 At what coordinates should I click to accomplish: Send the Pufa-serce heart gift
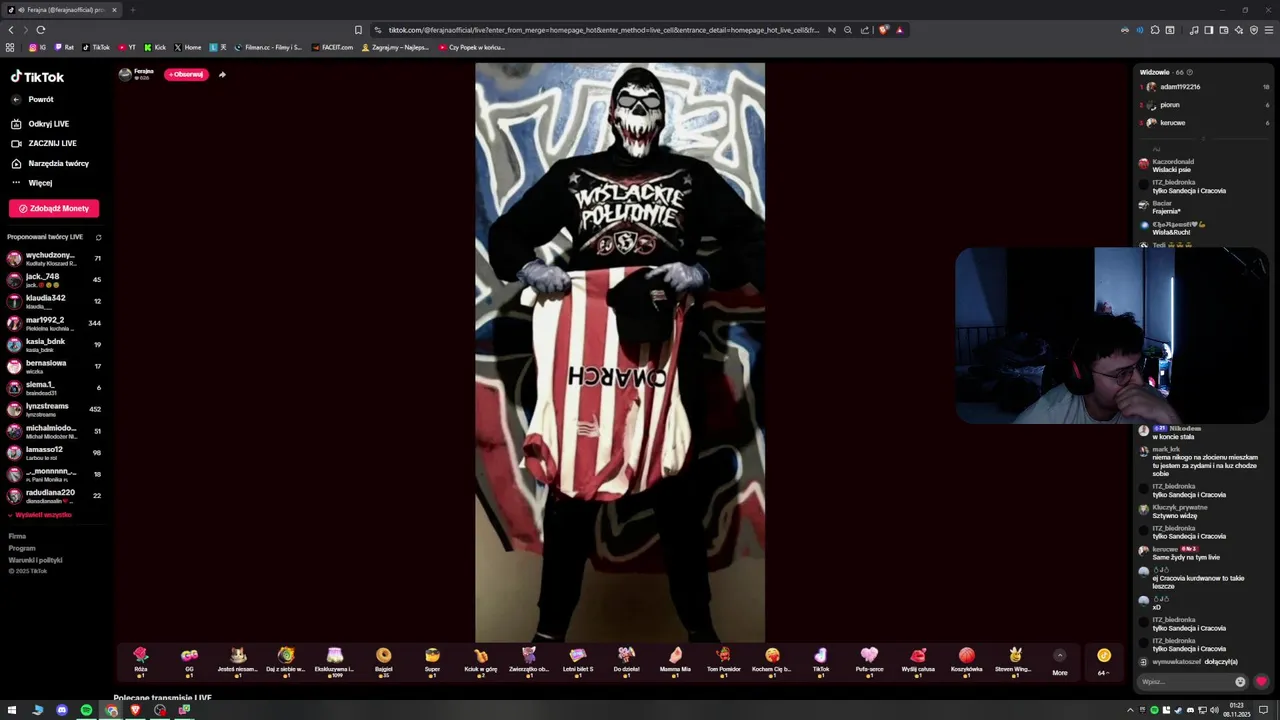coord(869,661)
